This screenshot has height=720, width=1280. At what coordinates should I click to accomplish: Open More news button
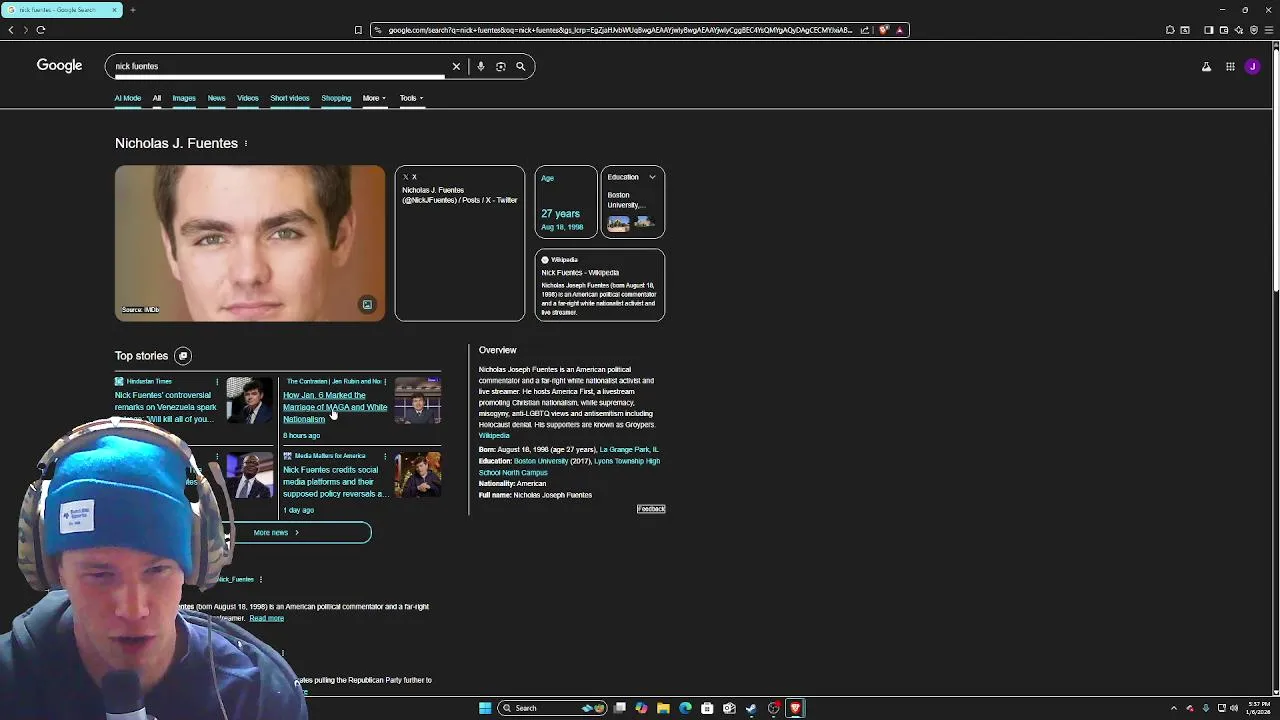[277, 533]
